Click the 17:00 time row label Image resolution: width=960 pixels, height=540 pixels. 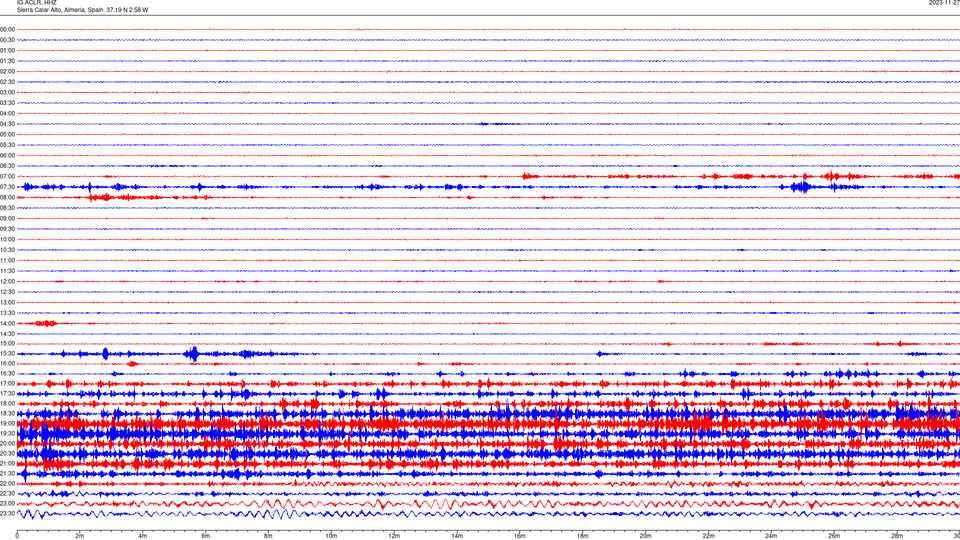pyautogui.click(x=7, y=383)
